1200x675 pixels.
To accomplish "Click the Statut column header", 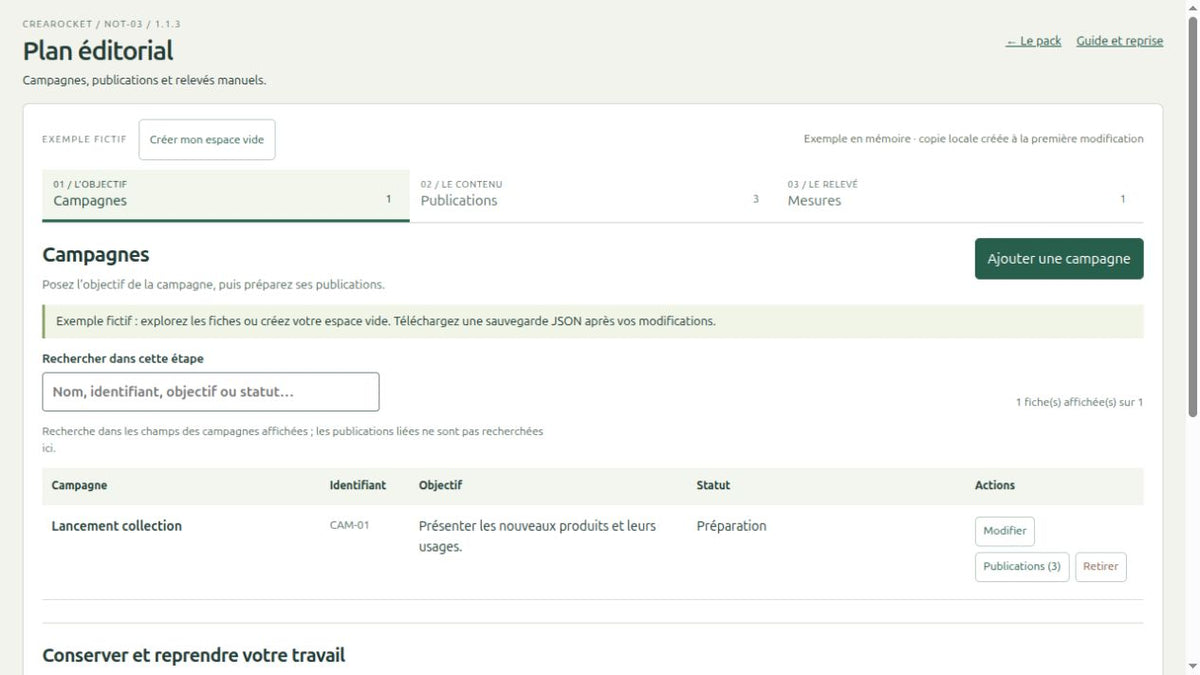I will point(714,485).
